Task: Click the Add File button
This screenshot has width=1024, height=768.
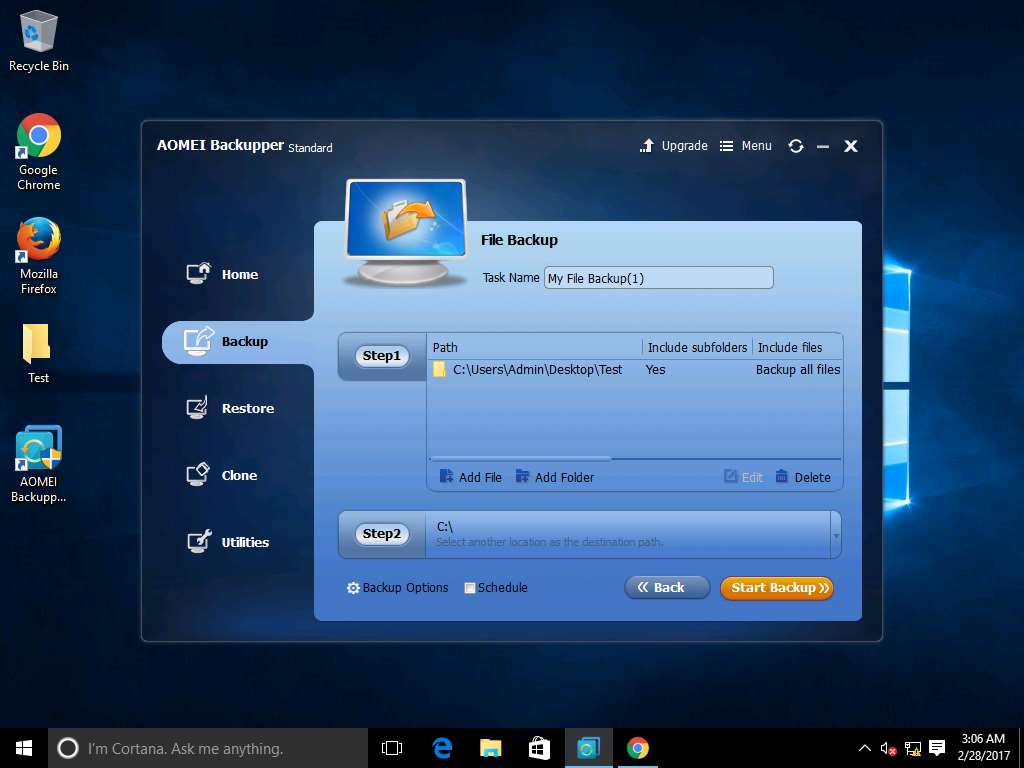Action: click(x=471, y=477)
